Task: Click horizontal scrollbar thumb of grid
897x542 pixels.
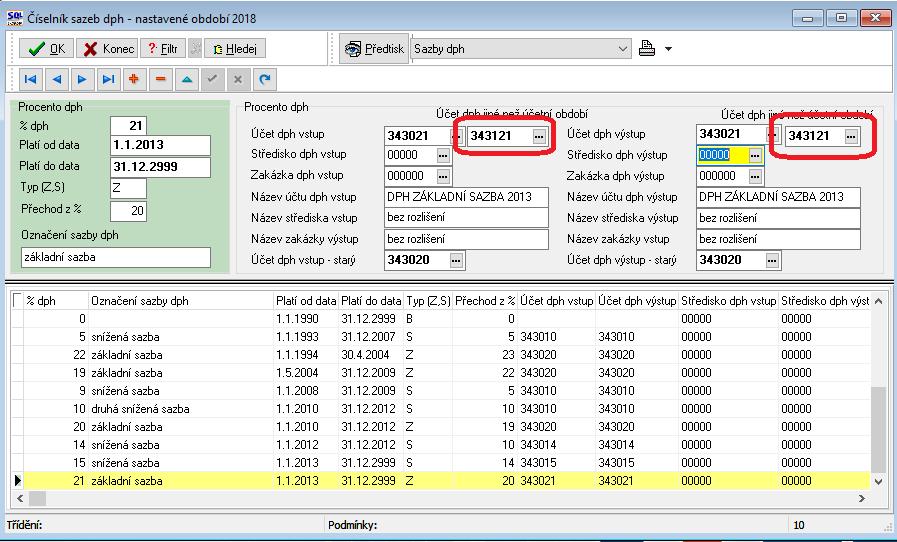Action: tap(37, 499)
